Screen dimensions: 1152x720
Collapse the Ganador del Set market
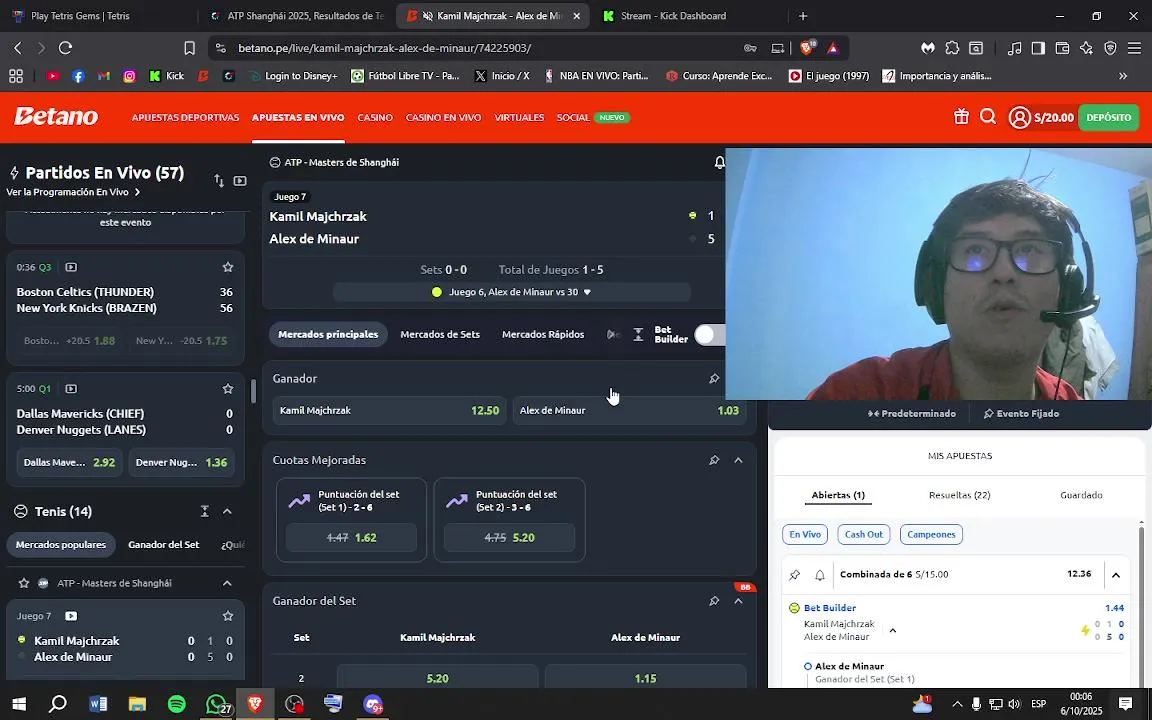point(738,601)
